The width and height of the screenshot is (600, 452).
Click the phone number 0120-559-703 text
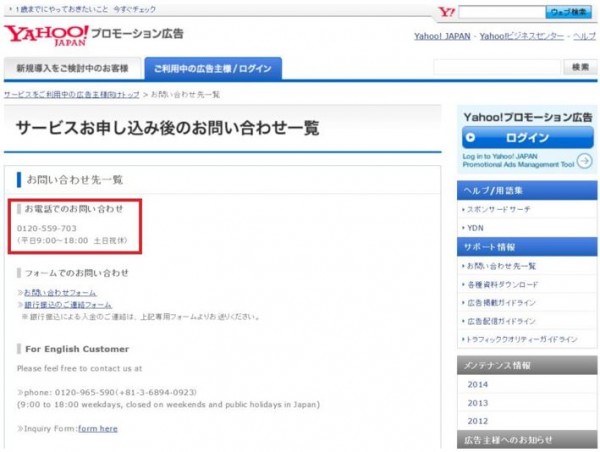[47, 228]
